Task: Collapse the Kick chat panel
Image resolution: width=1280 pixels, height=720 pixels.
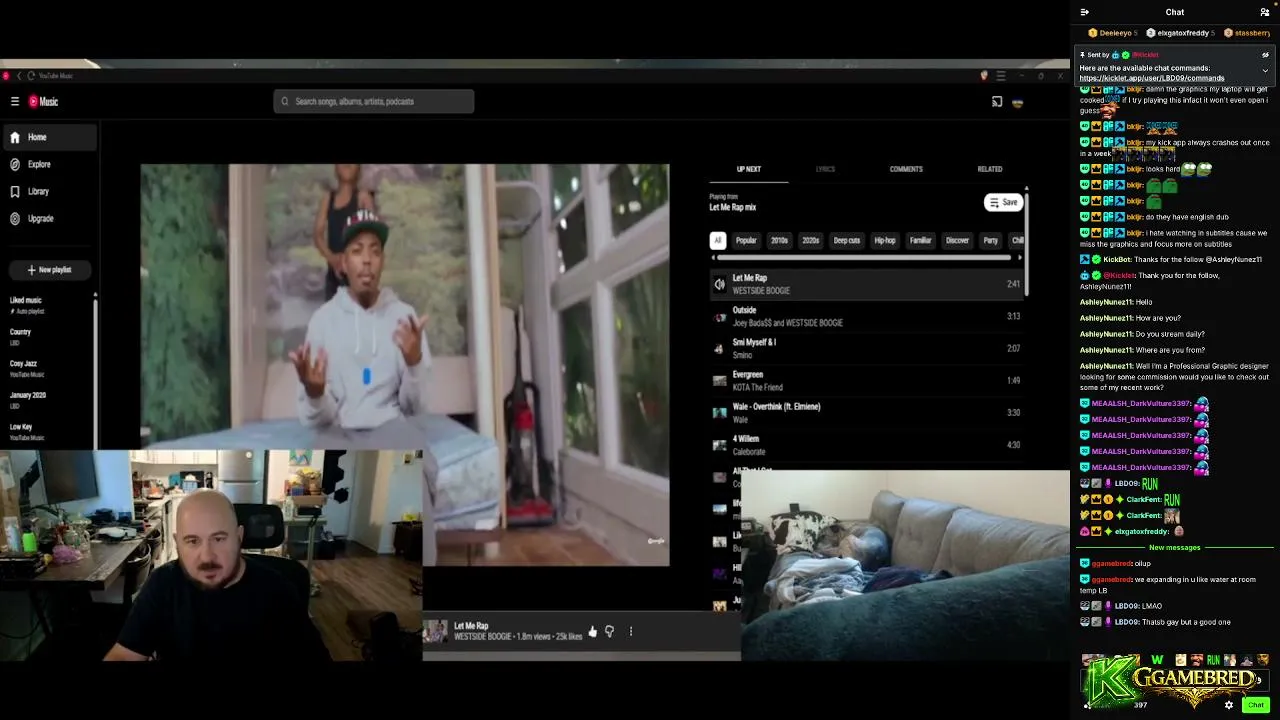Action: tap(1085, 12)
